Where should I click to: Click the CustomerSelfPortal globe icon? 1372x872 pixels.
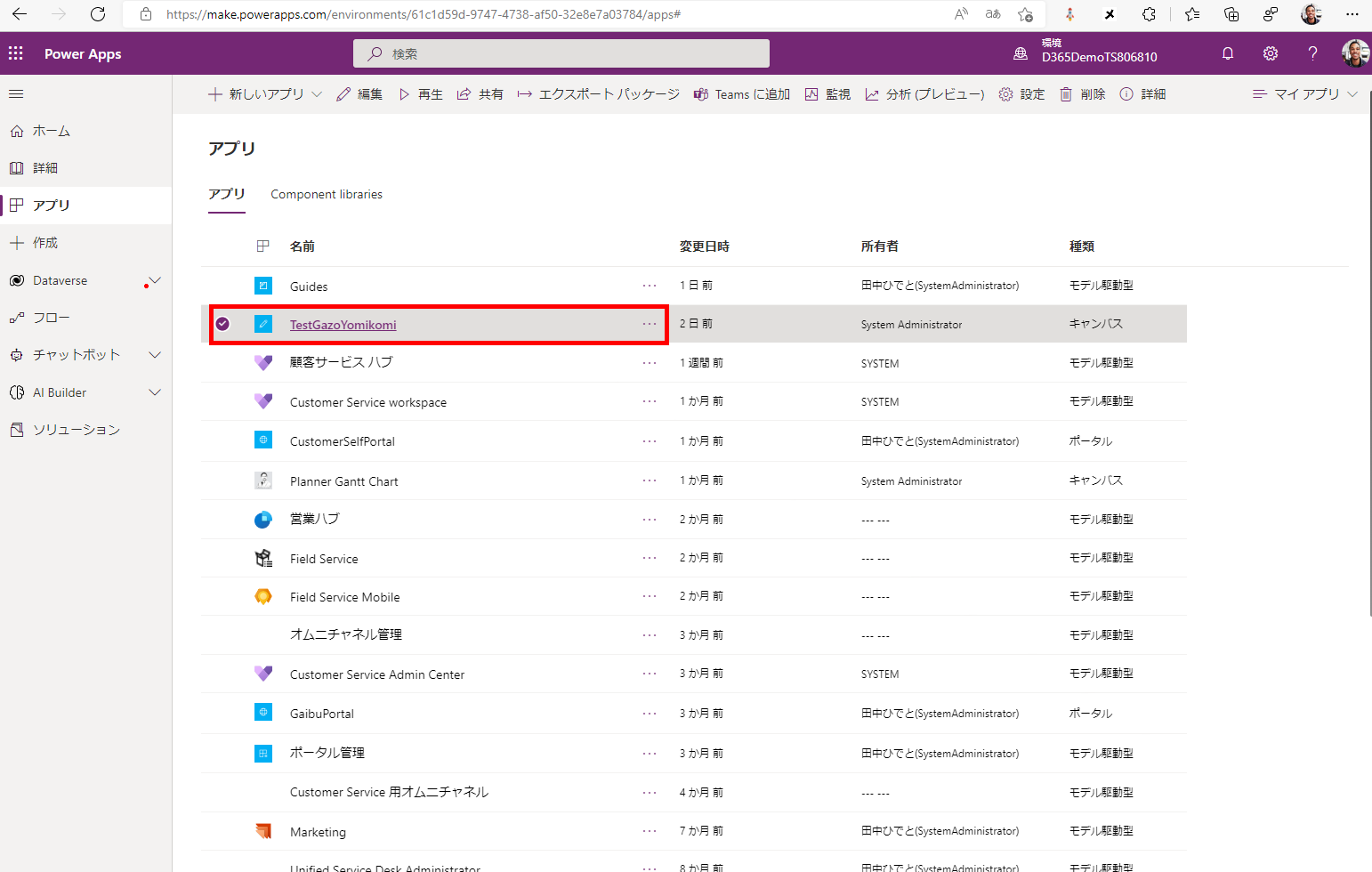(263, 440)
